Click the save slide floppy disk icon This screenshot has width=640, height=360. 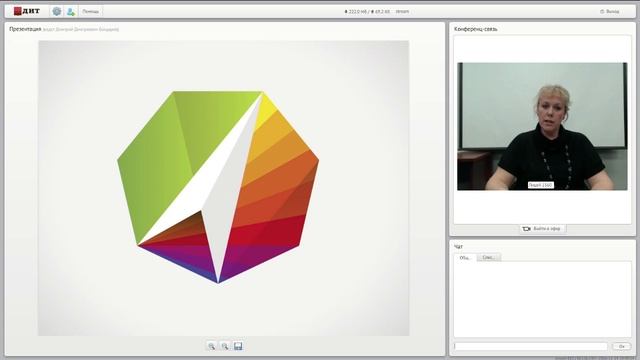point(238,346)
